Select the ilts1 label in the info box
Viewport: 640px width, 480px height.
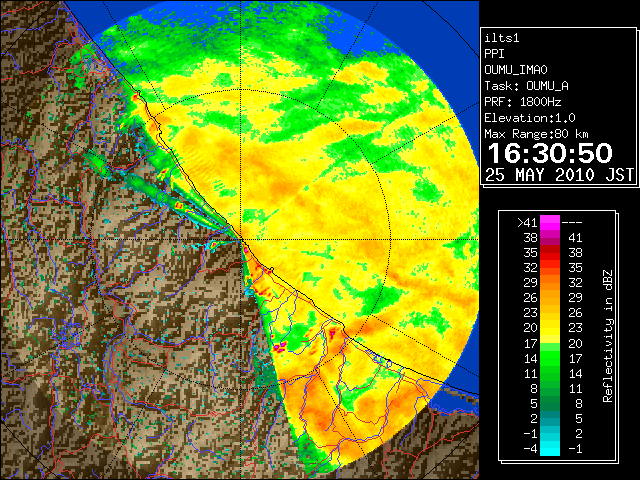[502, 38]
